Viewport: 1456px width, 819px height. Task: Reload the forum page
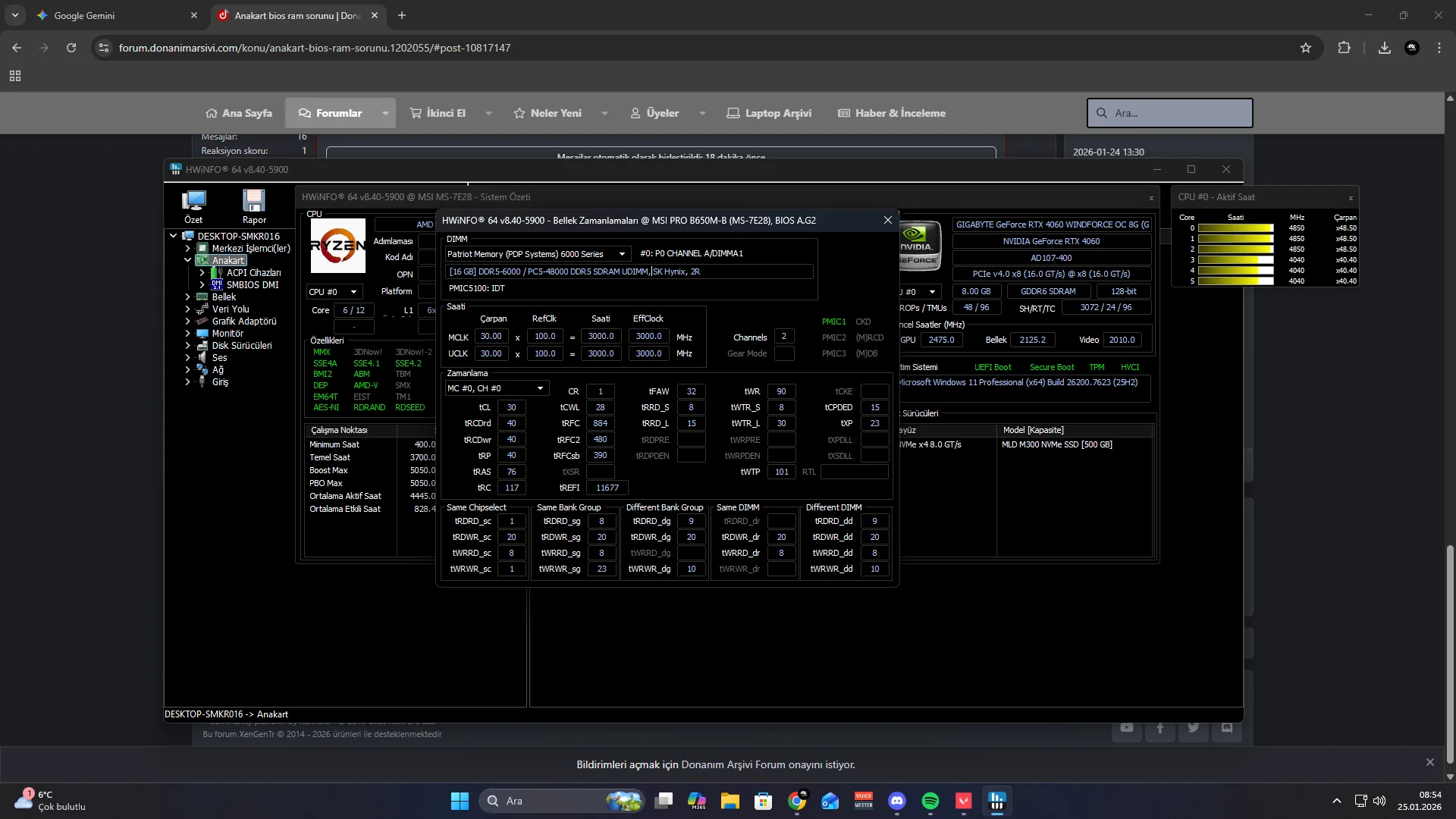71,48
